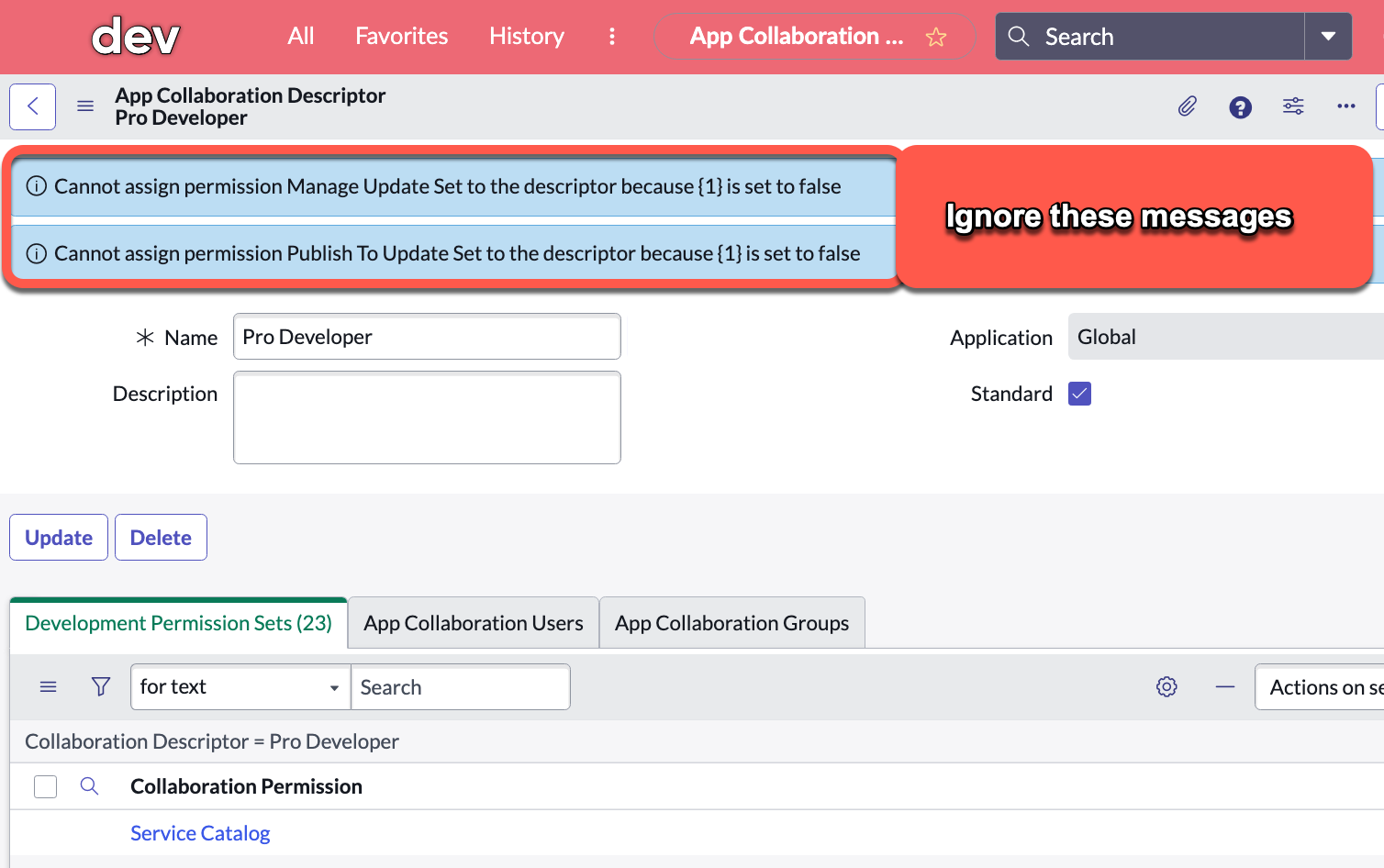Open the All menu
Viewport: 1384px width, 868px height.
click(301, 36)
